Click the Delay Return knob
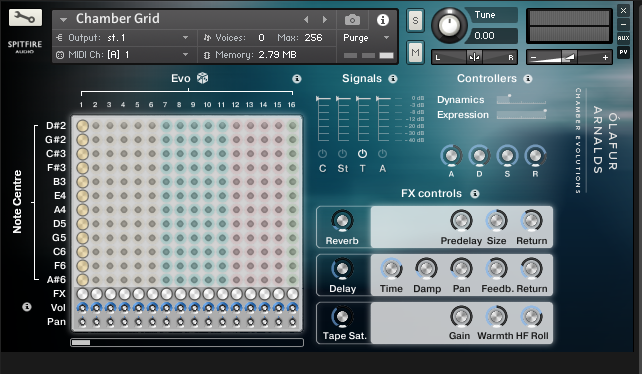Image resolution: width=642 pixels, height=374 pixels. point(531,269)
